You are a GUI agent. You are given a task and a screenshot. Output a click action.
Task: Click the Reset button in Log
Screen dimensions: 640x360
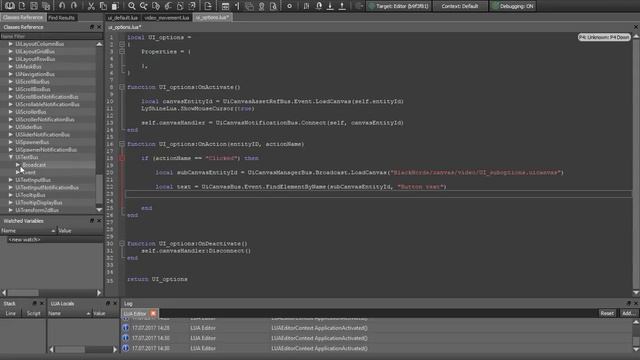[x=607, y=313]
